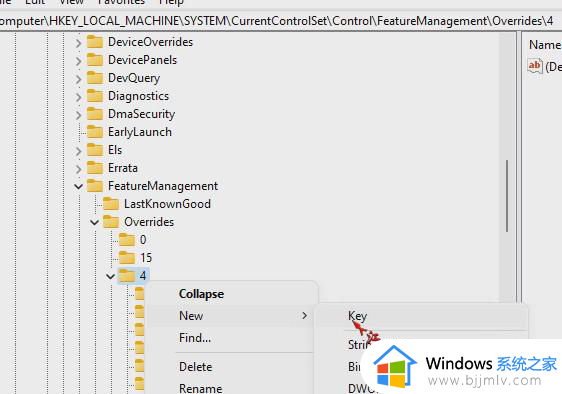Click the tree pane vertical scrollbar thumb
The image size is (562, 394).
pyautogui.click(x=507, y=196)
